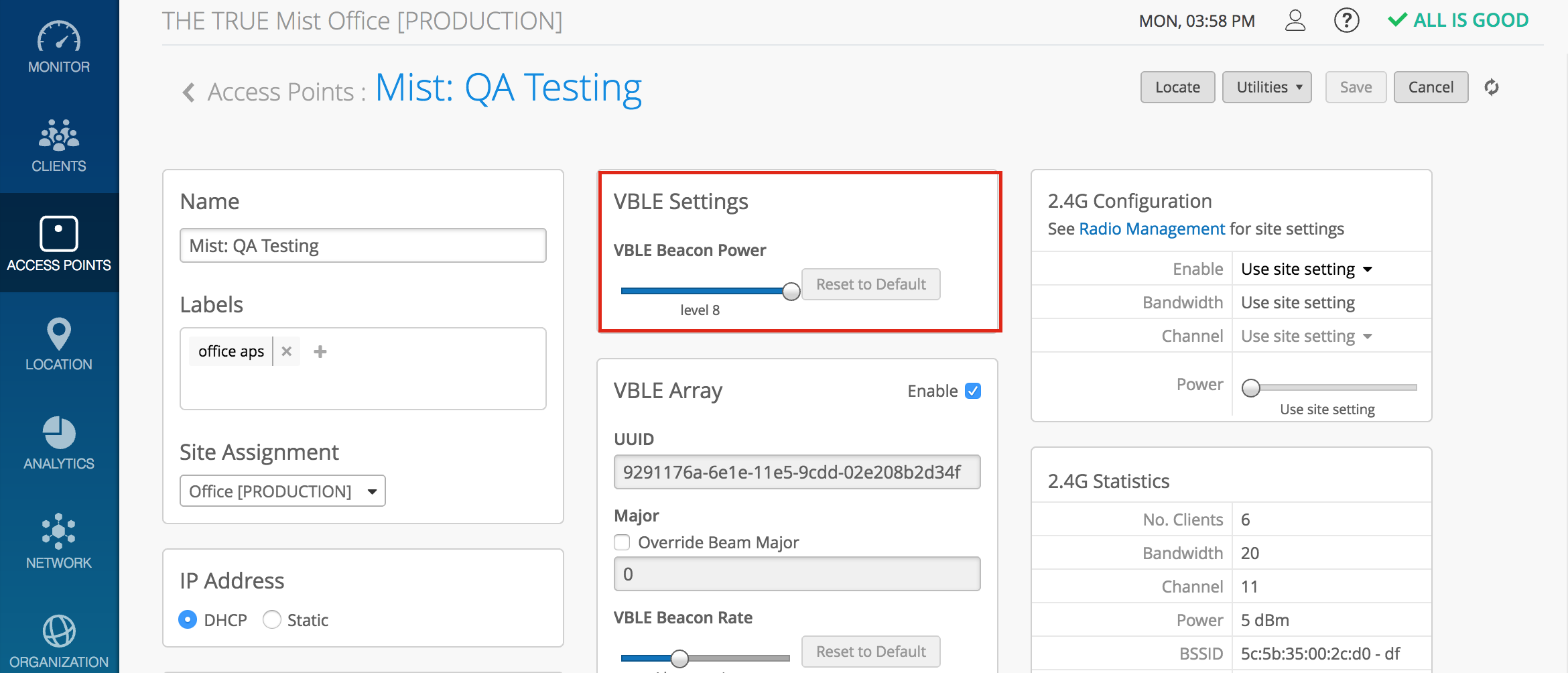Select the Static IP address option
This screenshot has height=673, width=1568.
pos(272,620)
